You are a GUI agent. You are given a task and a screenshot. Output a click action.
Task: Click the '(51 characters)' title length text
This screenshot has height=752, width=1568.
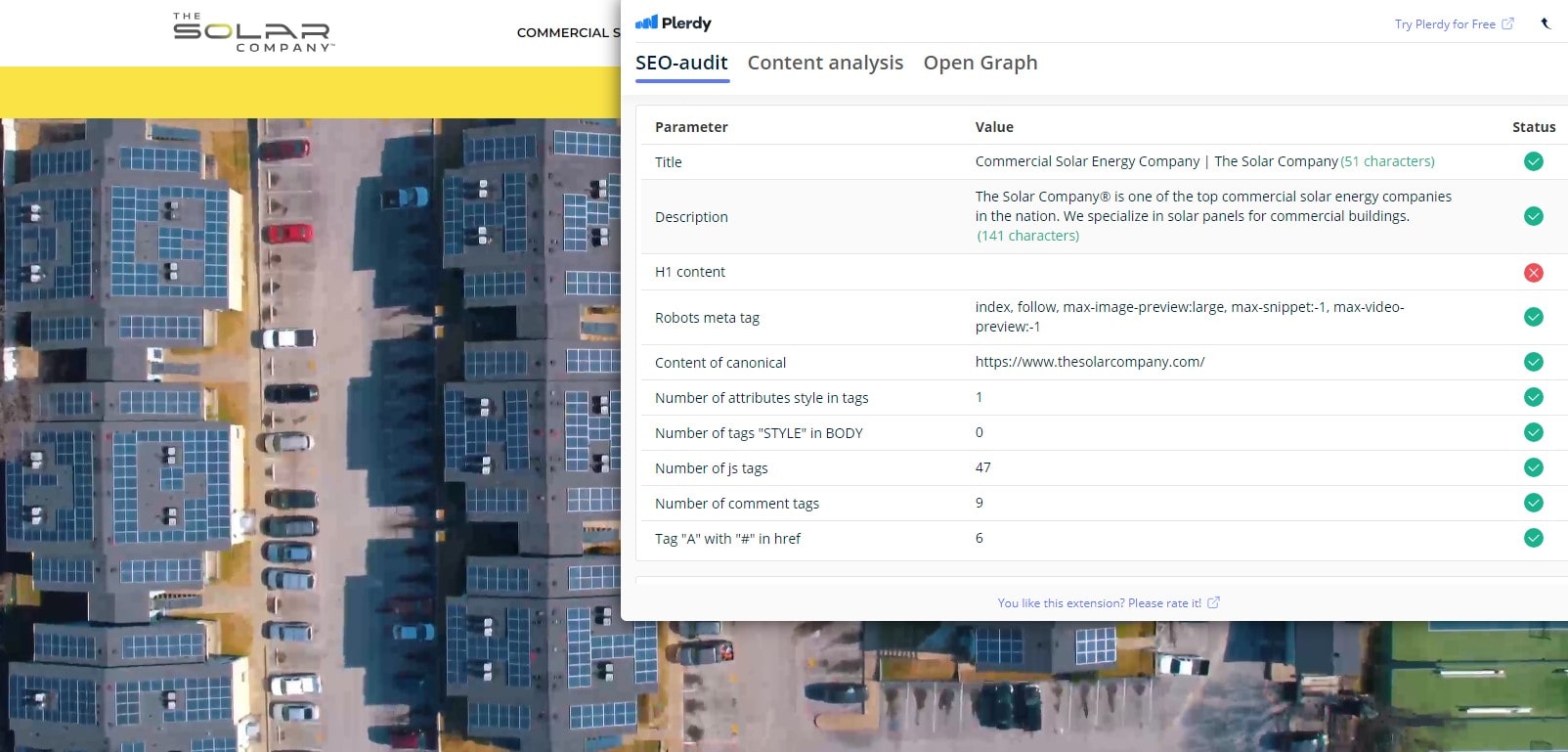coord(1388,161)
